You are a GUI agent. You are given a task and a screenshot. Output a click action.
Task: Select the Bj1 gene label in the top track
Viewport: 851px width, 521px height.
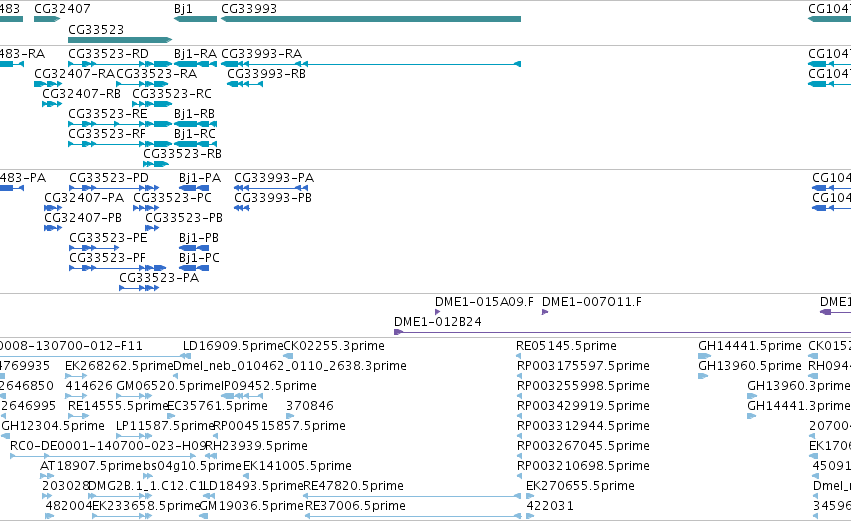tap(183, 9)
